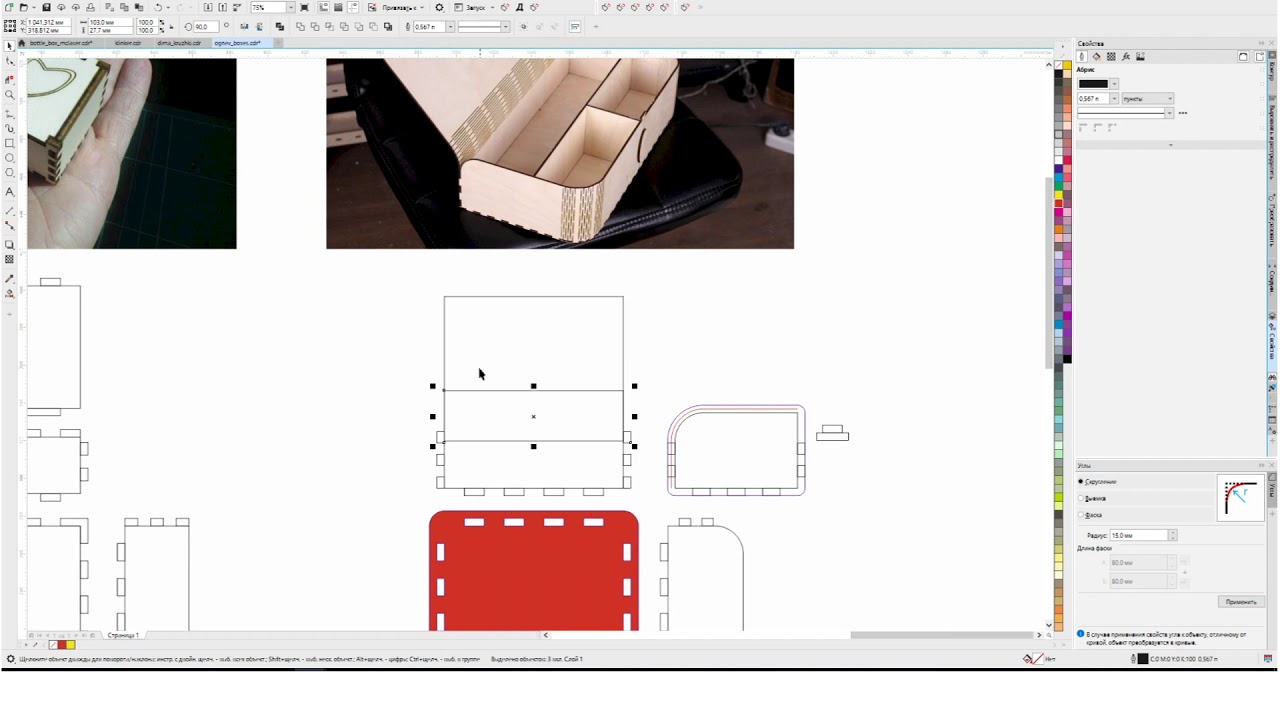The height and width of the screenshot is (720, 1280).
Task: Click the Применить apply button
Action: (x=1241, y=602)
